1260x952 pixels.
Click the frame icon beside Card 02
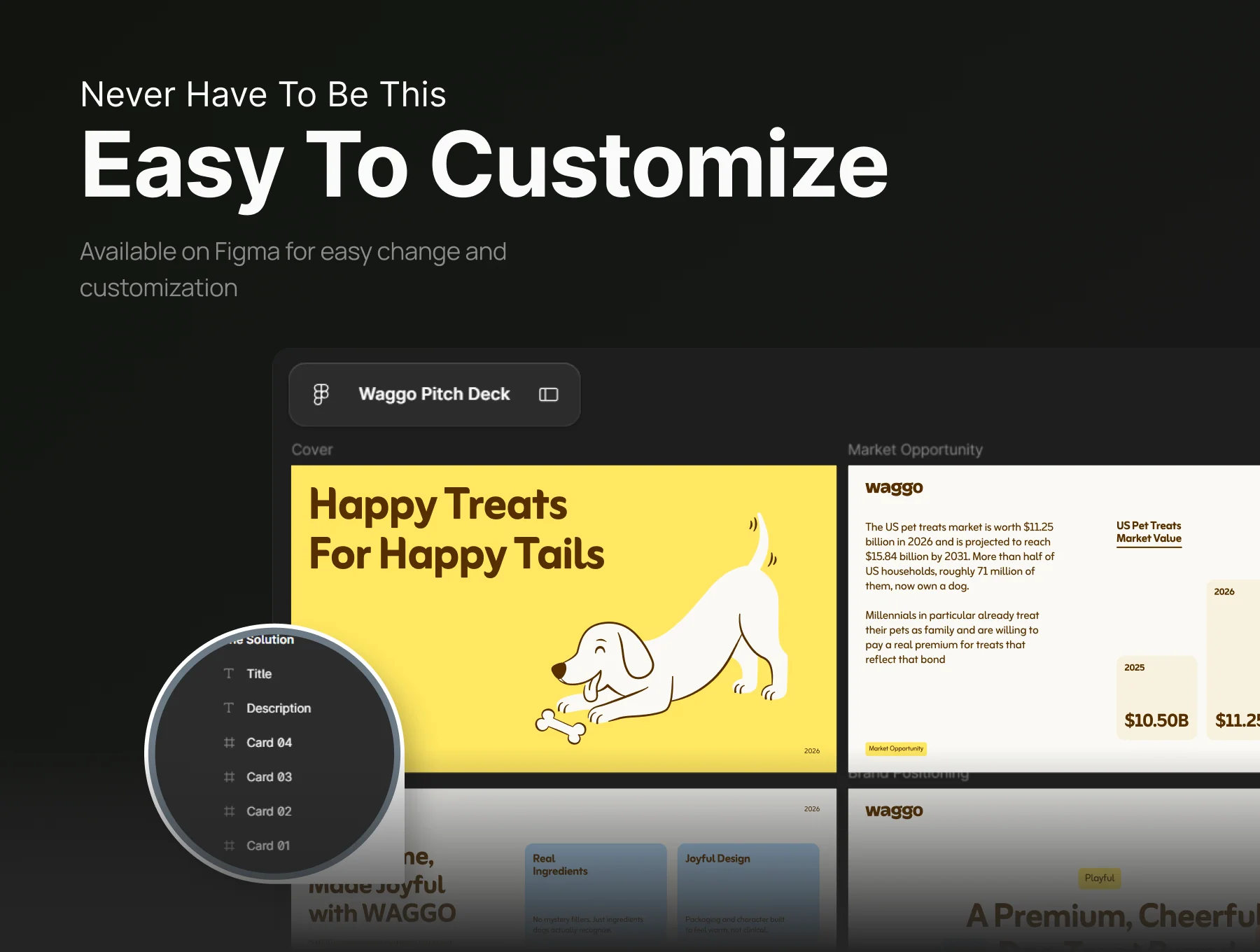229,811
